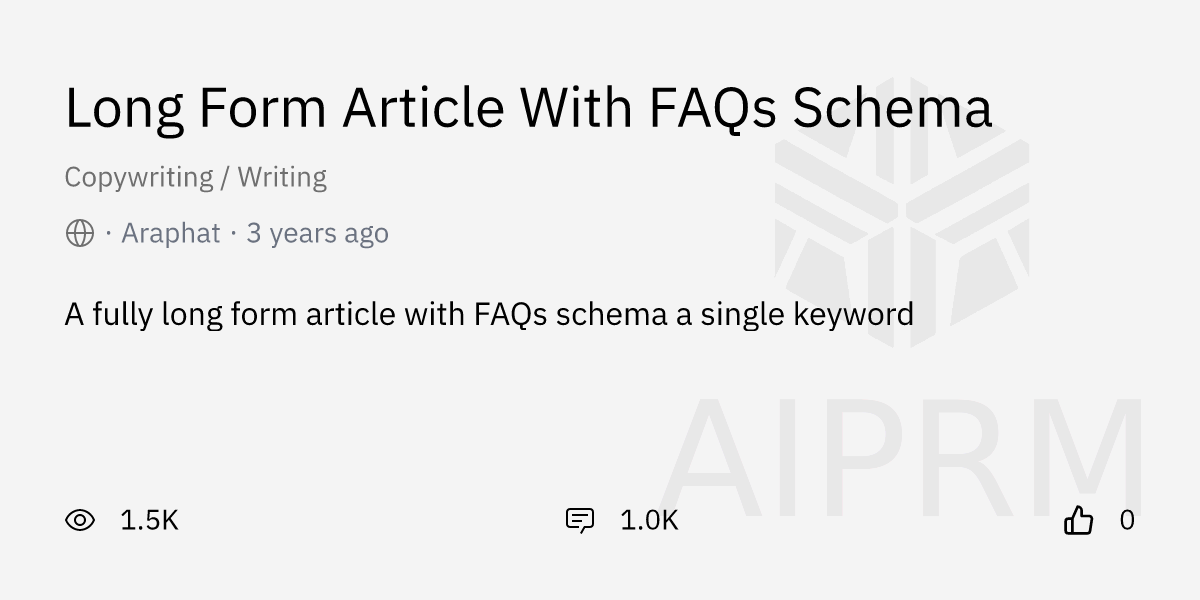
Task: Click the 3 years ago timestamp
Action: pos(317,234)
